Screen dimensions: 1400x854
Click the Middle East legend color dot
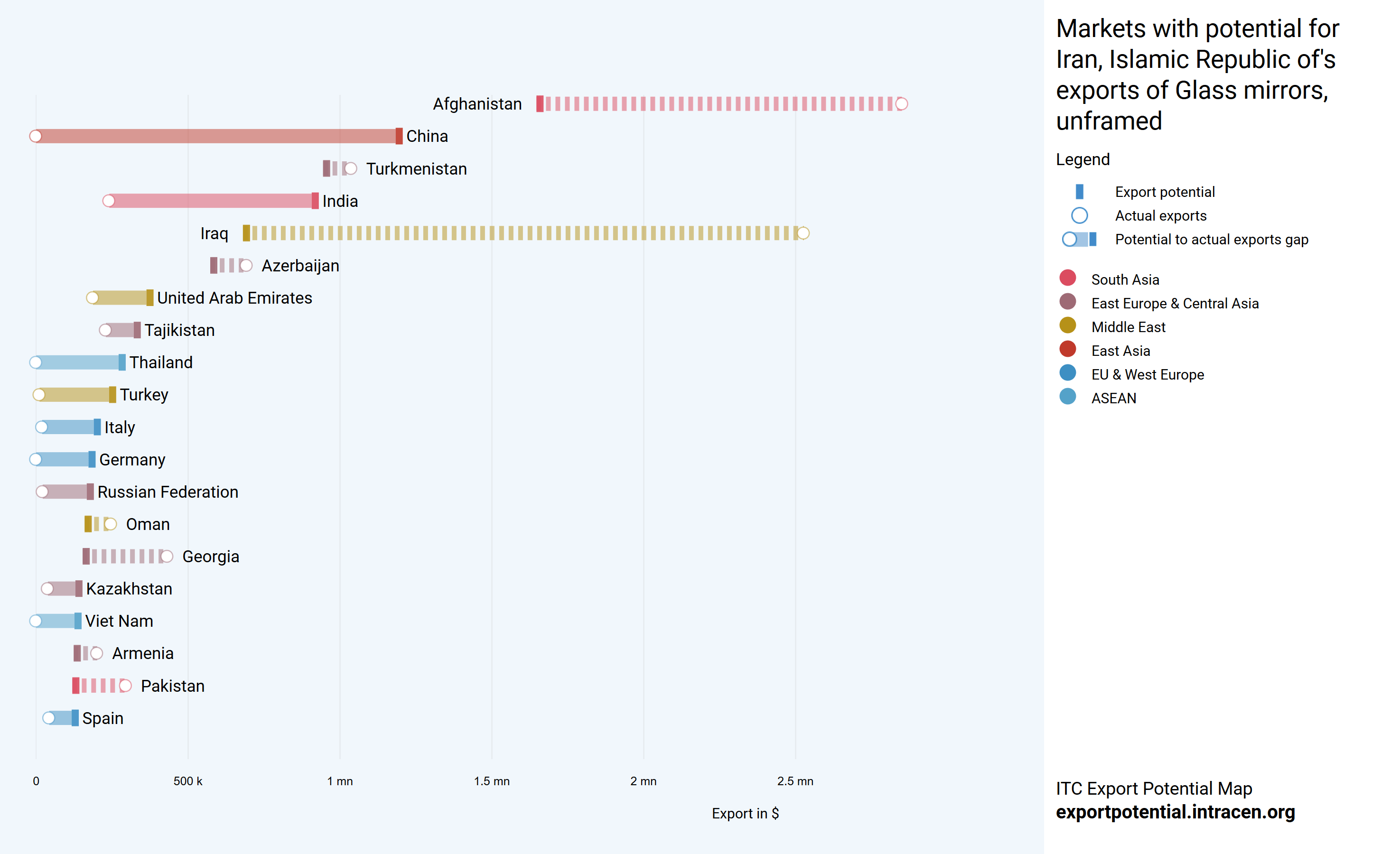(1068, 325)
